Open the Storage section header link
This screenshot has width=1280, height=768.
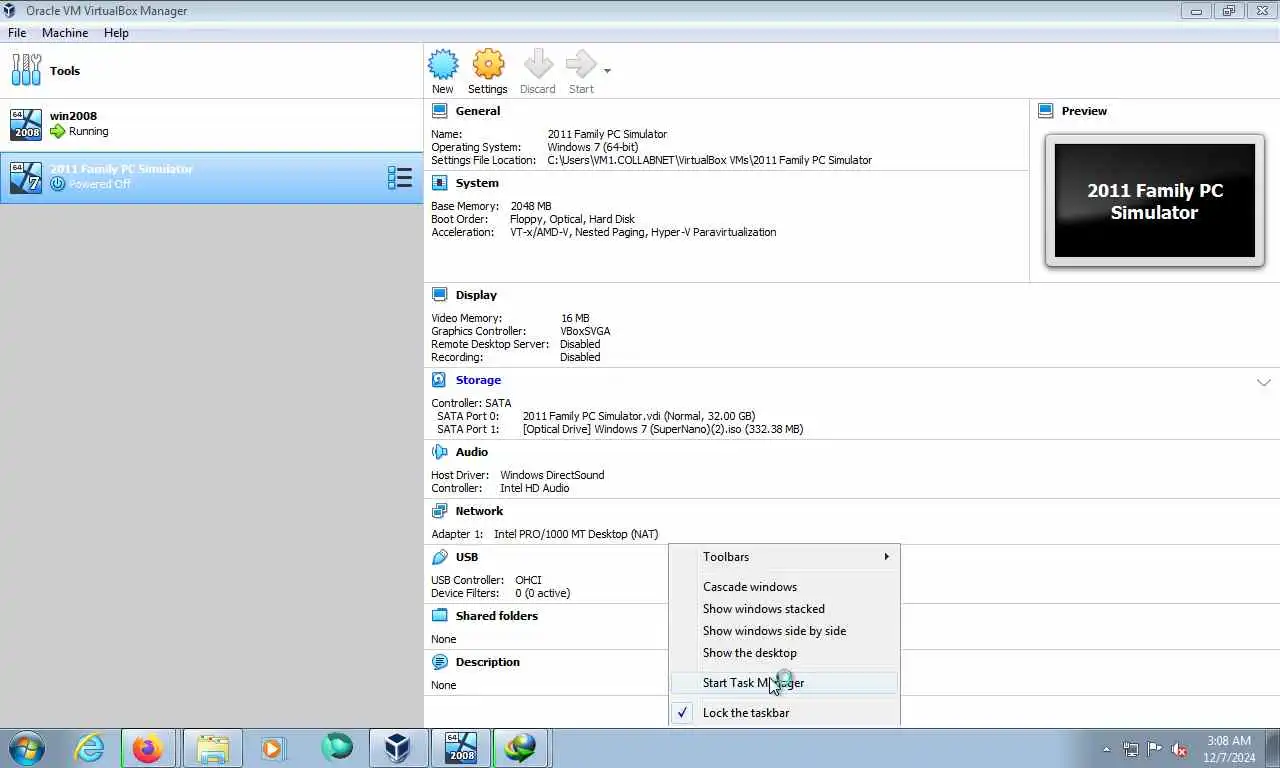coord(478,380)
